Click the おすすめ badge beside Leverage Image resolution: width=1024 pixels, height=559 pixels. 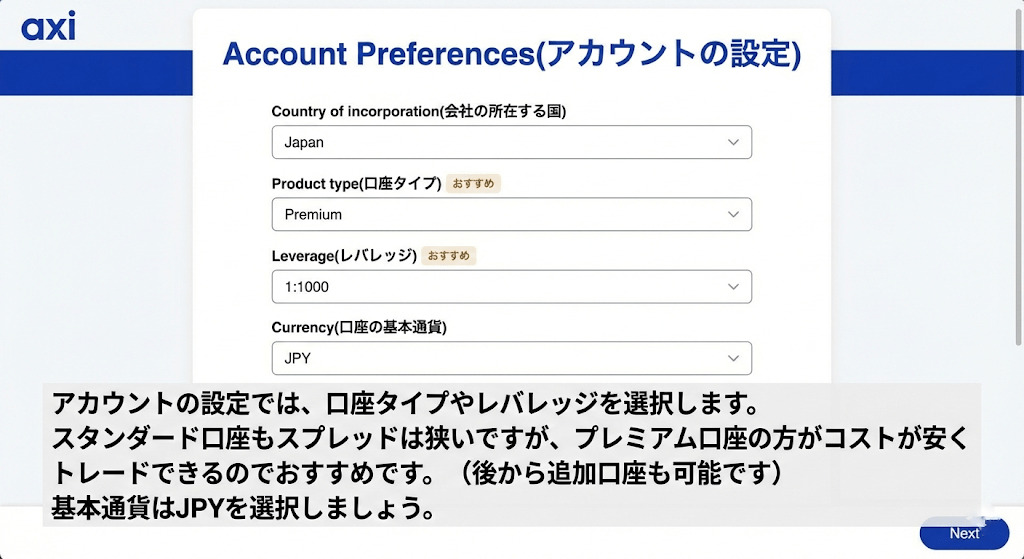pos(449,256)
